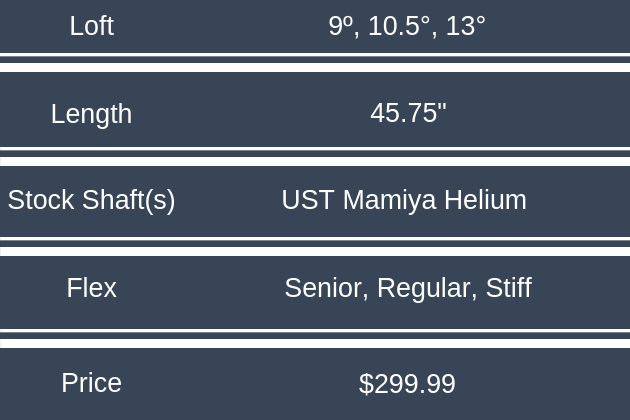Click the Length row label
The height and width of the screenshot is (420, 630).
tap(91, 114)
